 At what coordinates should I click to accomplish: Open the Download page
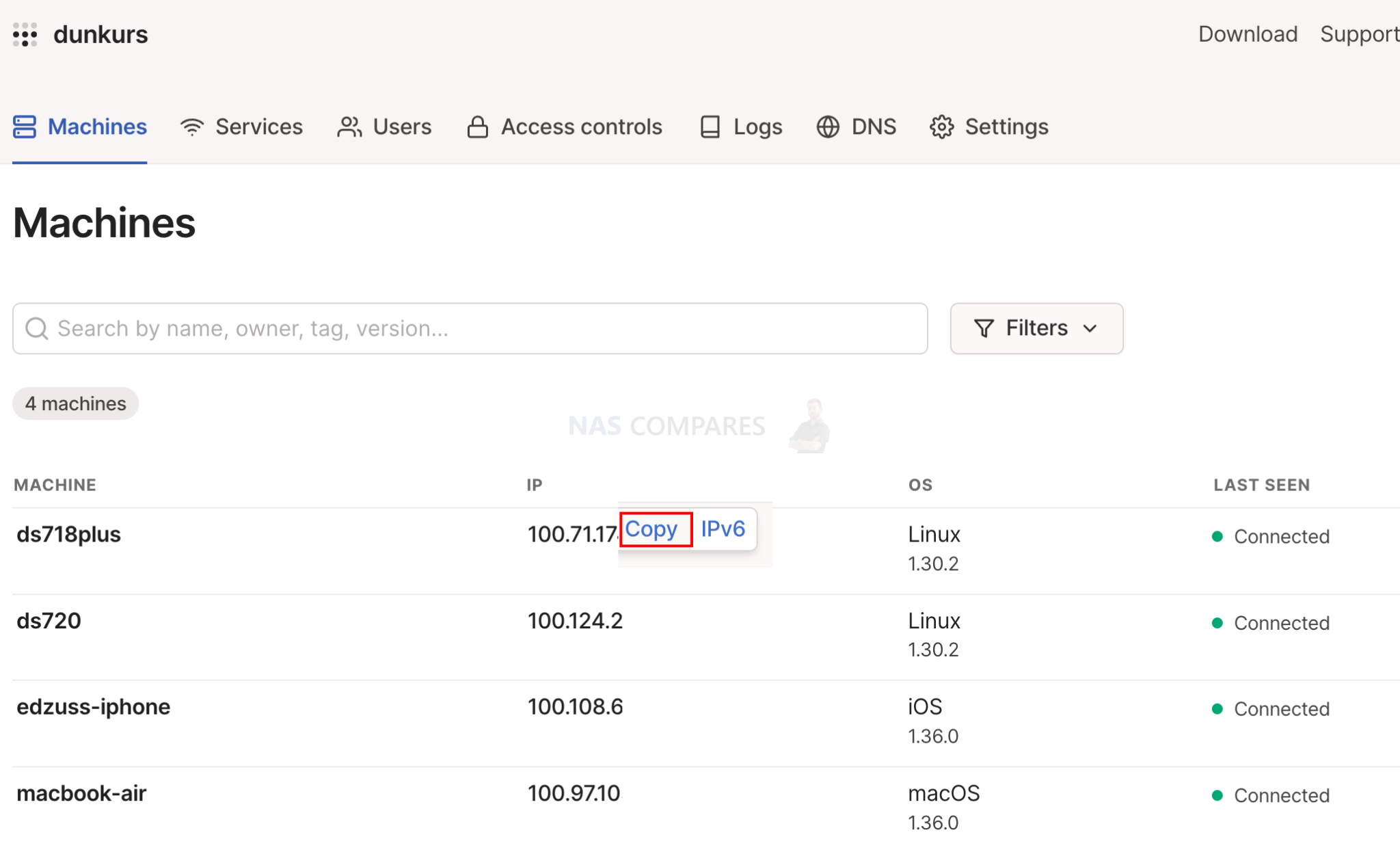coord(1247,34)
